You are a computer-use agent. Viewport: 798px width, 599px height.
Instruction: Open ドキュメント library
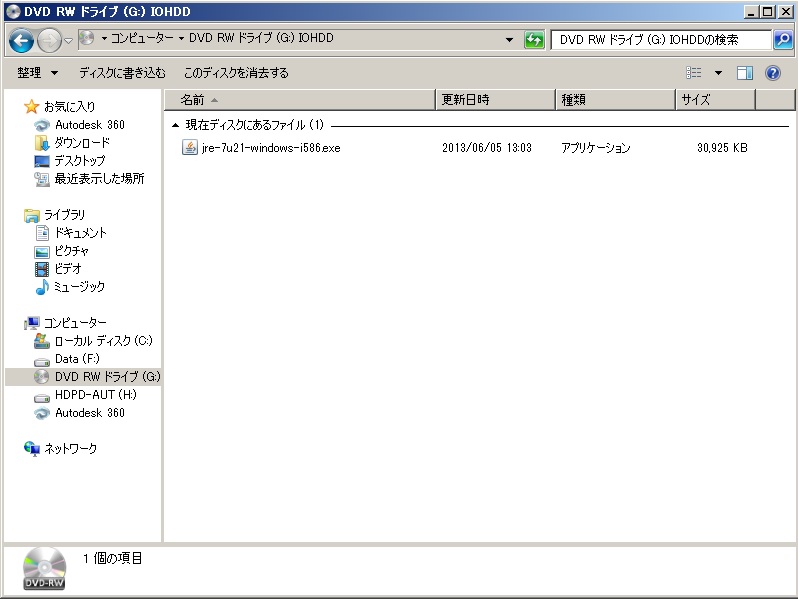tap(80, 233)
